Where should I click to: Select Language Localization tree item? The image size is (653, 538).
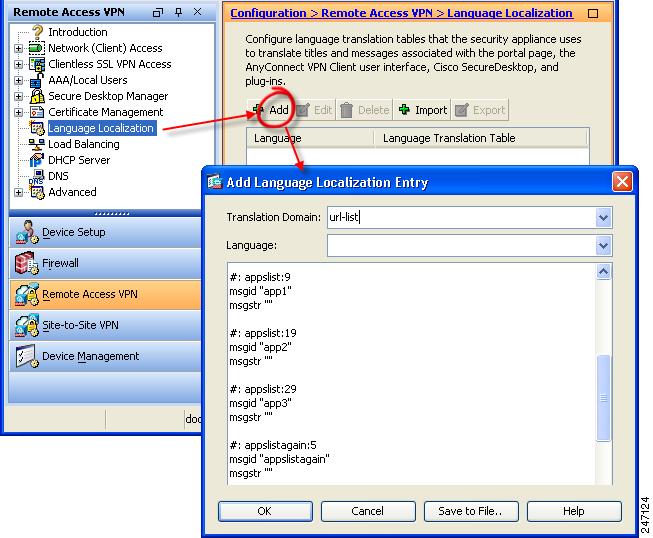pos(101,128)
